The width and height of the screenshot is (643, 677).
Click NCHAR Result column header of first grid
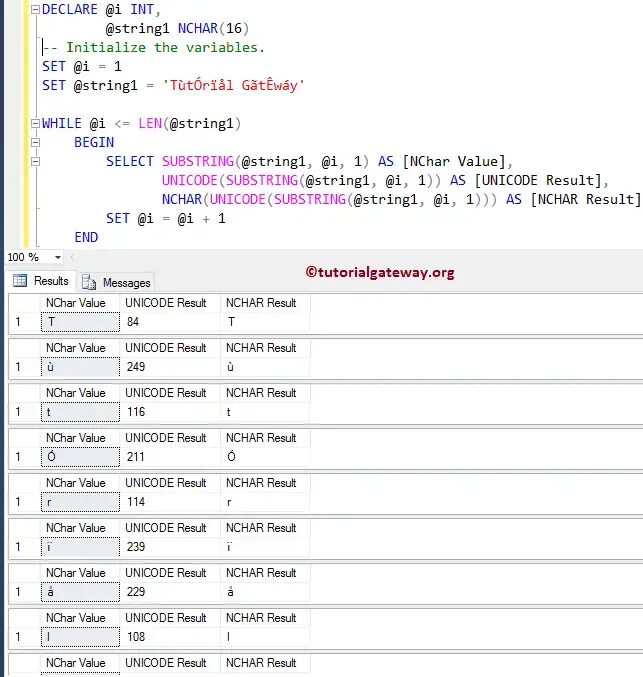tap(265, 303)
